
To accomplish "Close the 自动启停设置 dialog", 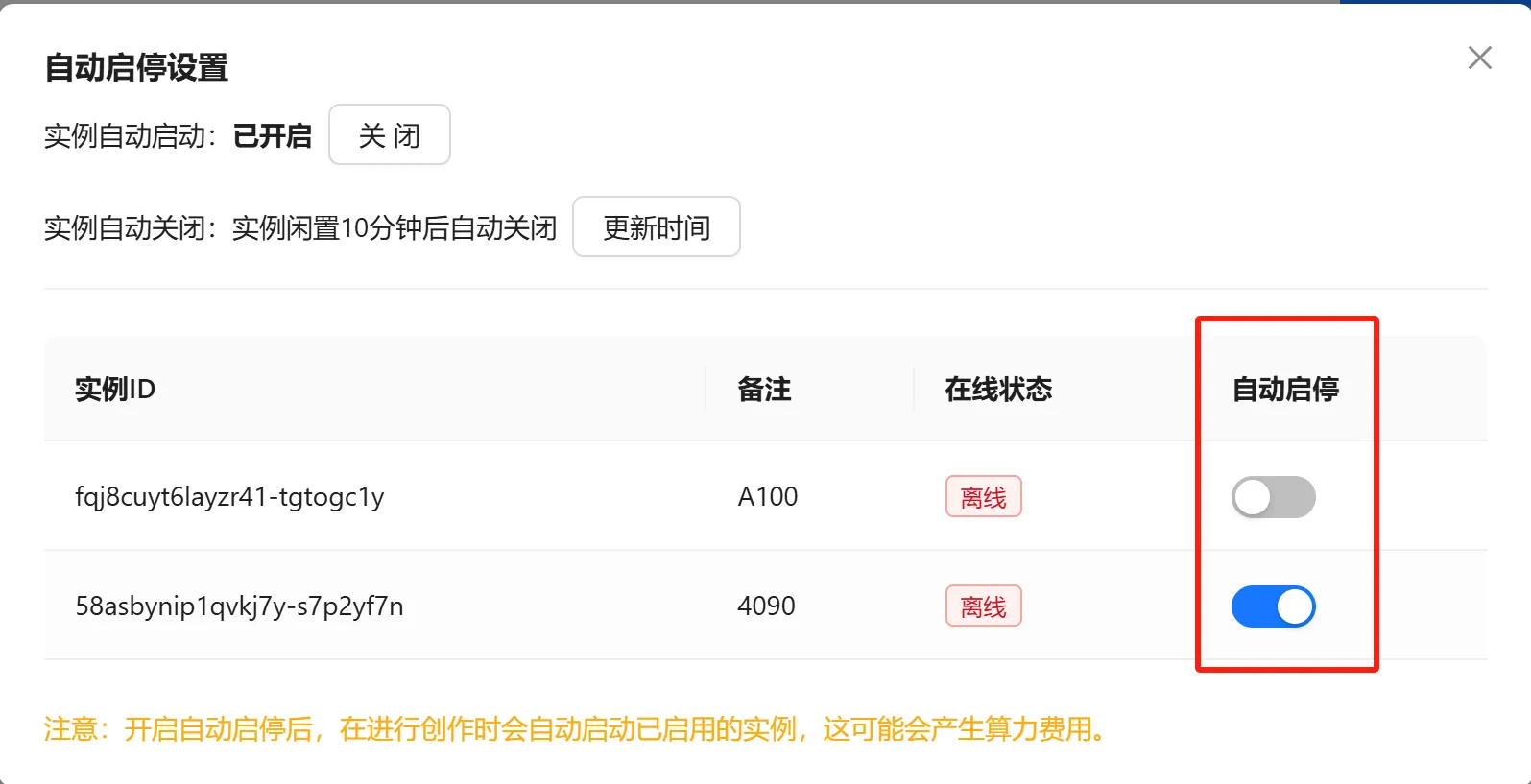I will [x=1479, y=59].
